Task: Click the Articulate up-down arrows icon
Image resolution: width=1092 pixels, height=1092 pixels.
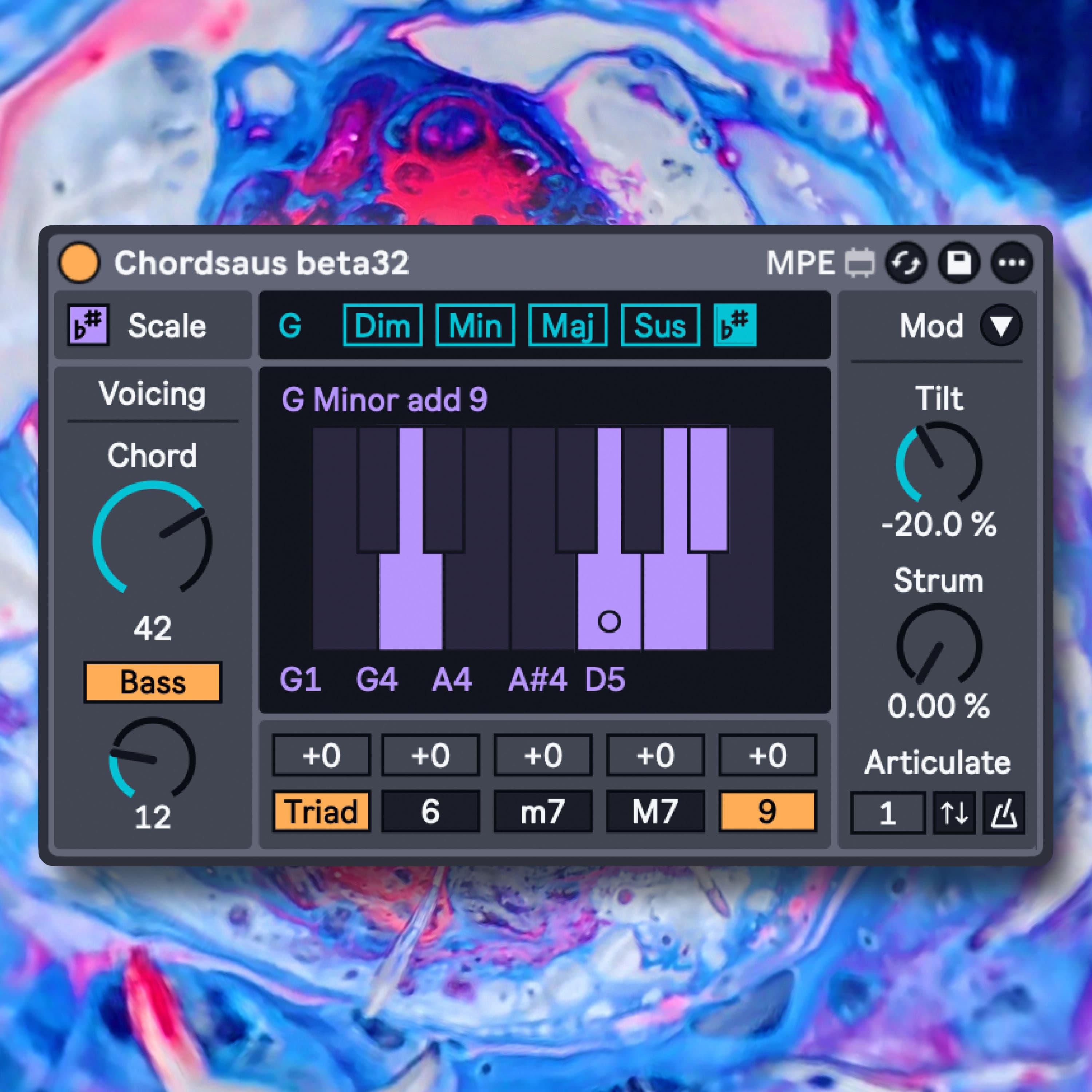Action: [954, 813]
